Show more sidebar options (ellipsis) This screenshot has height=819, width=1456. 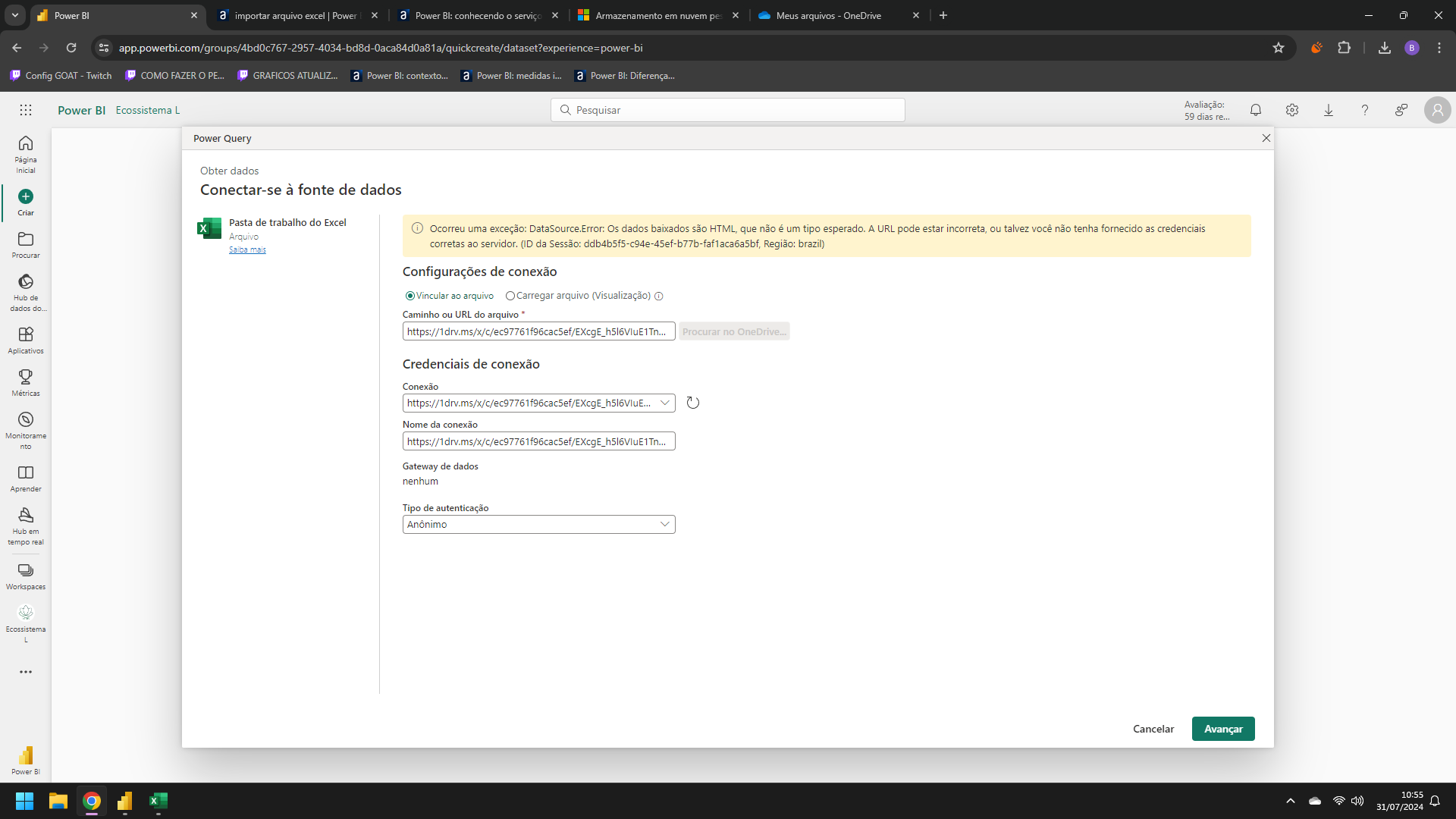[26, 672]
